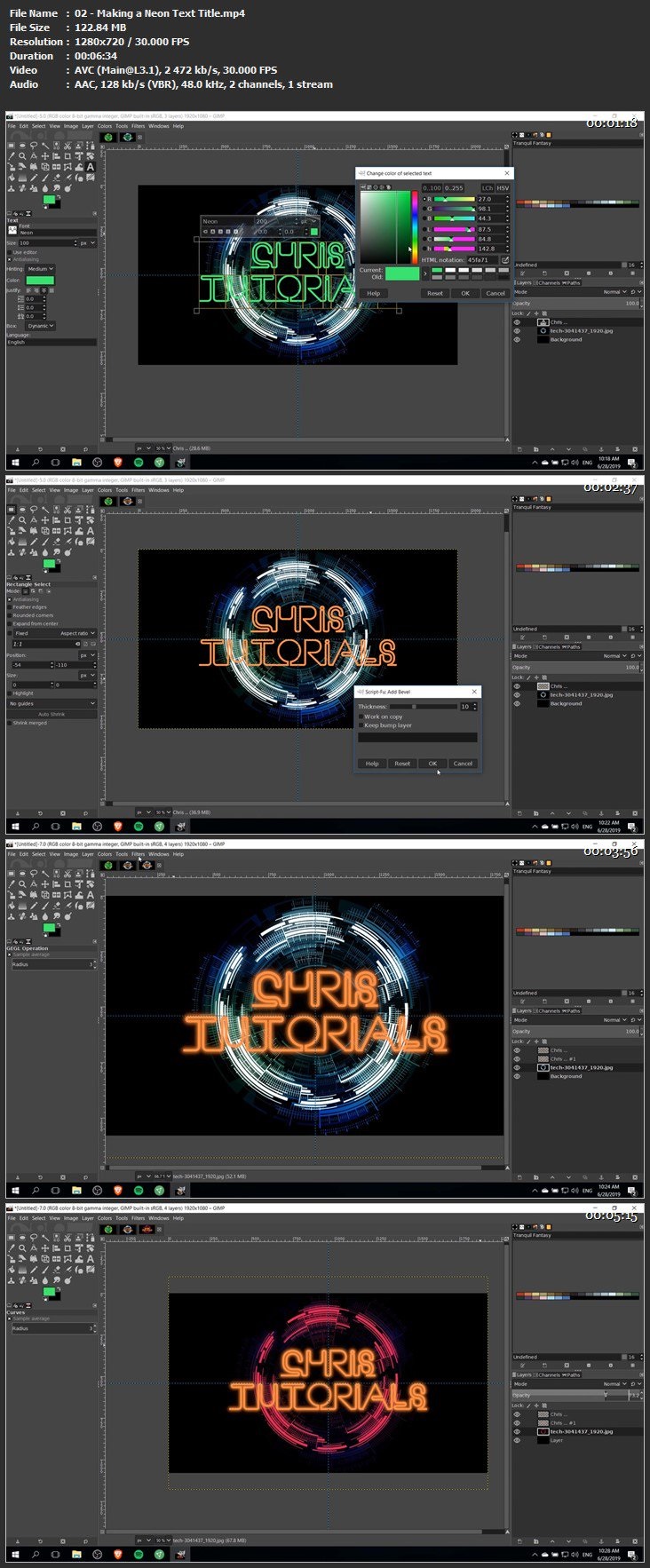
Task: Click Font field 'Neon' in 00:01:18 frame
Action: pyautogui.click(x=57, y=233)
